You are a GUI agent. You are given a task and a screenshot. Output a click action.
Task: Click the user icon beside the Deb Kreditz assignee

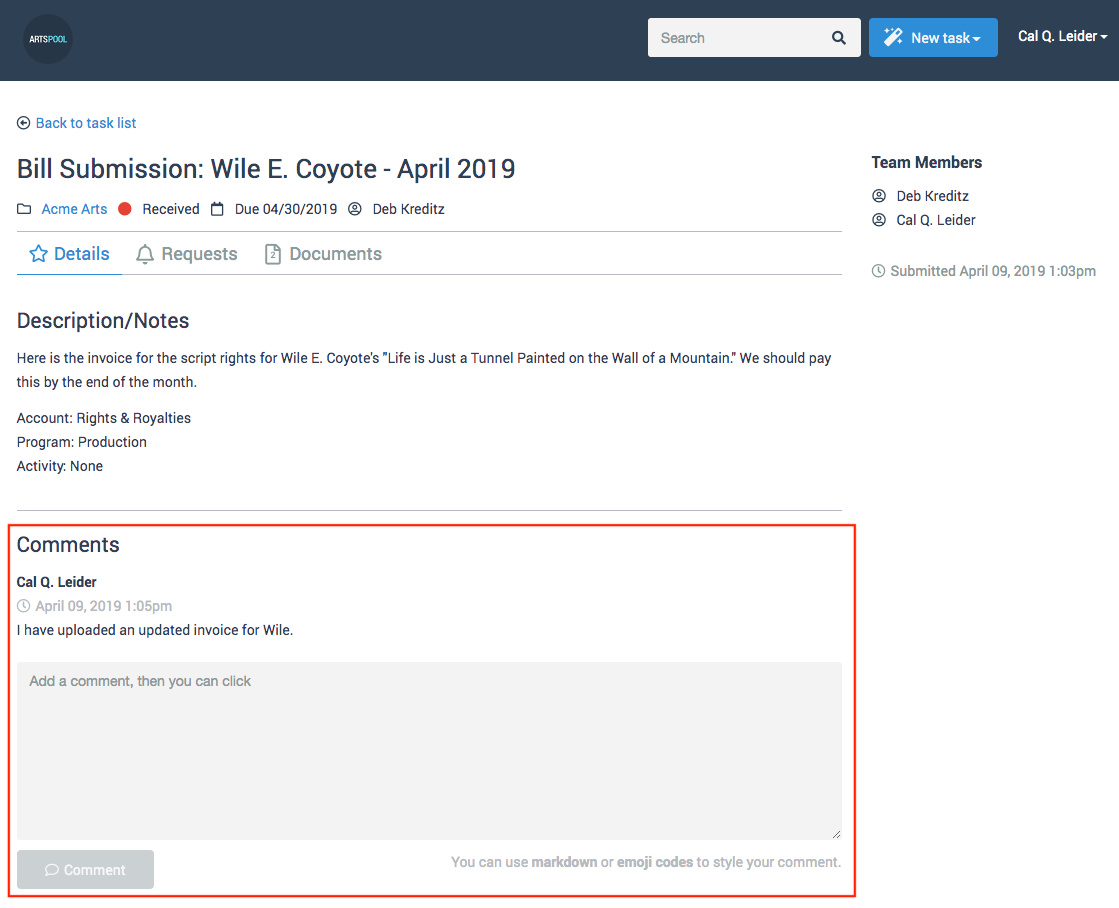coord(355,209)
